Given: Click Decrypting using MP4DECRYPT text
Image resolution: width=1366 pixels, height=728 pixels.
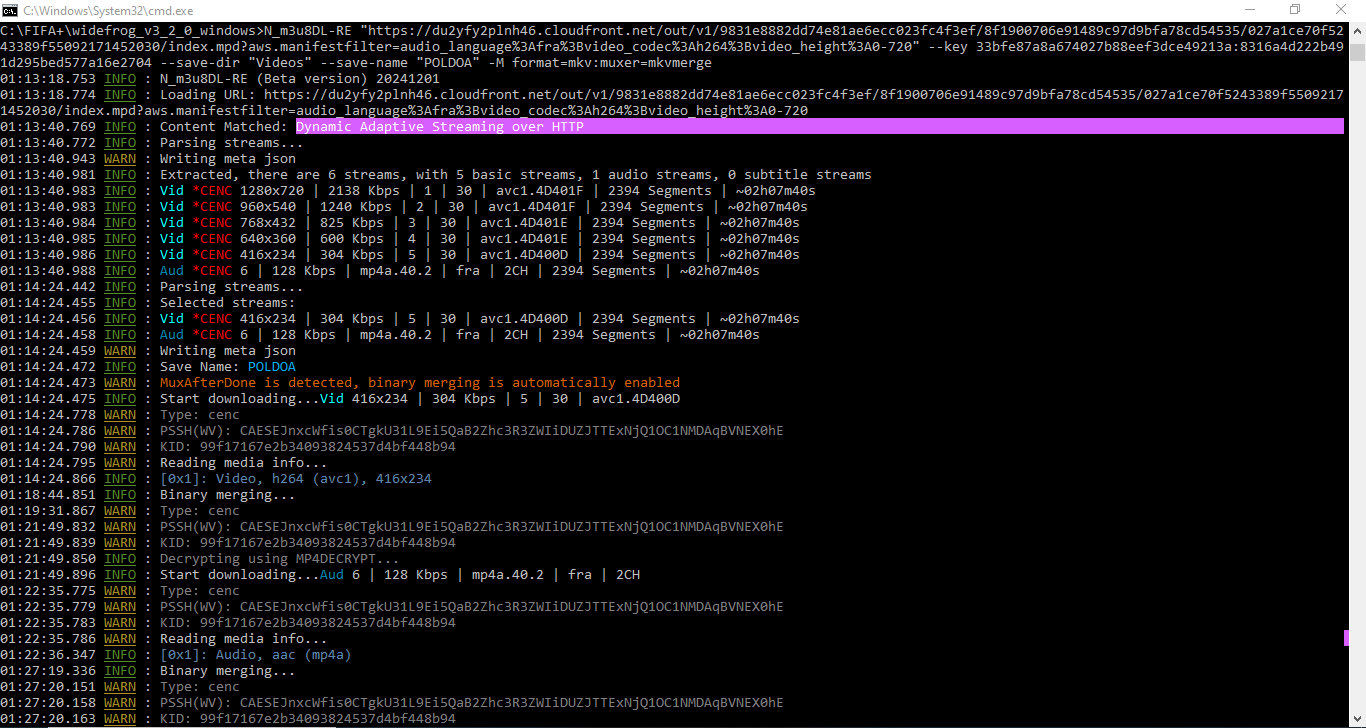Looking at the screenshot, I should click(x=280, y=558).
